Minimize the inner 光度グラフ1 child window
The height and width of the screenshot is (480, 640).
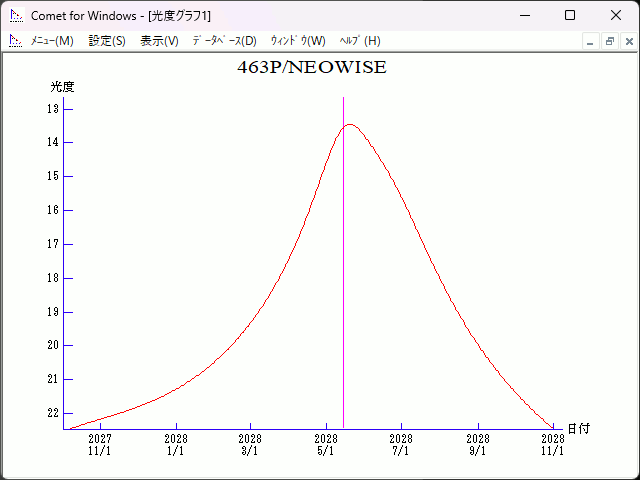(590, 41)
